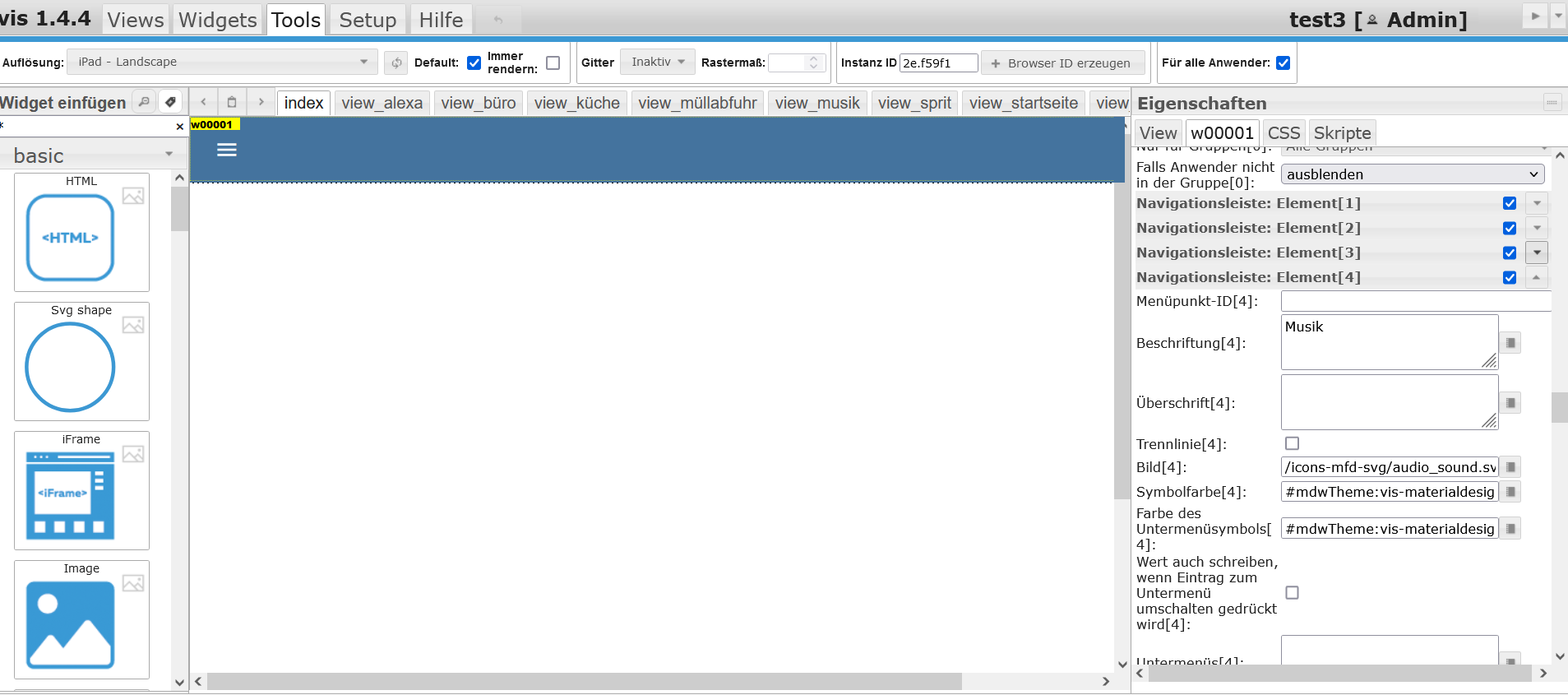The height and width of the screenshot is (695, 1568).
Task: Switch to the view_müllabfuhr tab
Action: point(697,103)
